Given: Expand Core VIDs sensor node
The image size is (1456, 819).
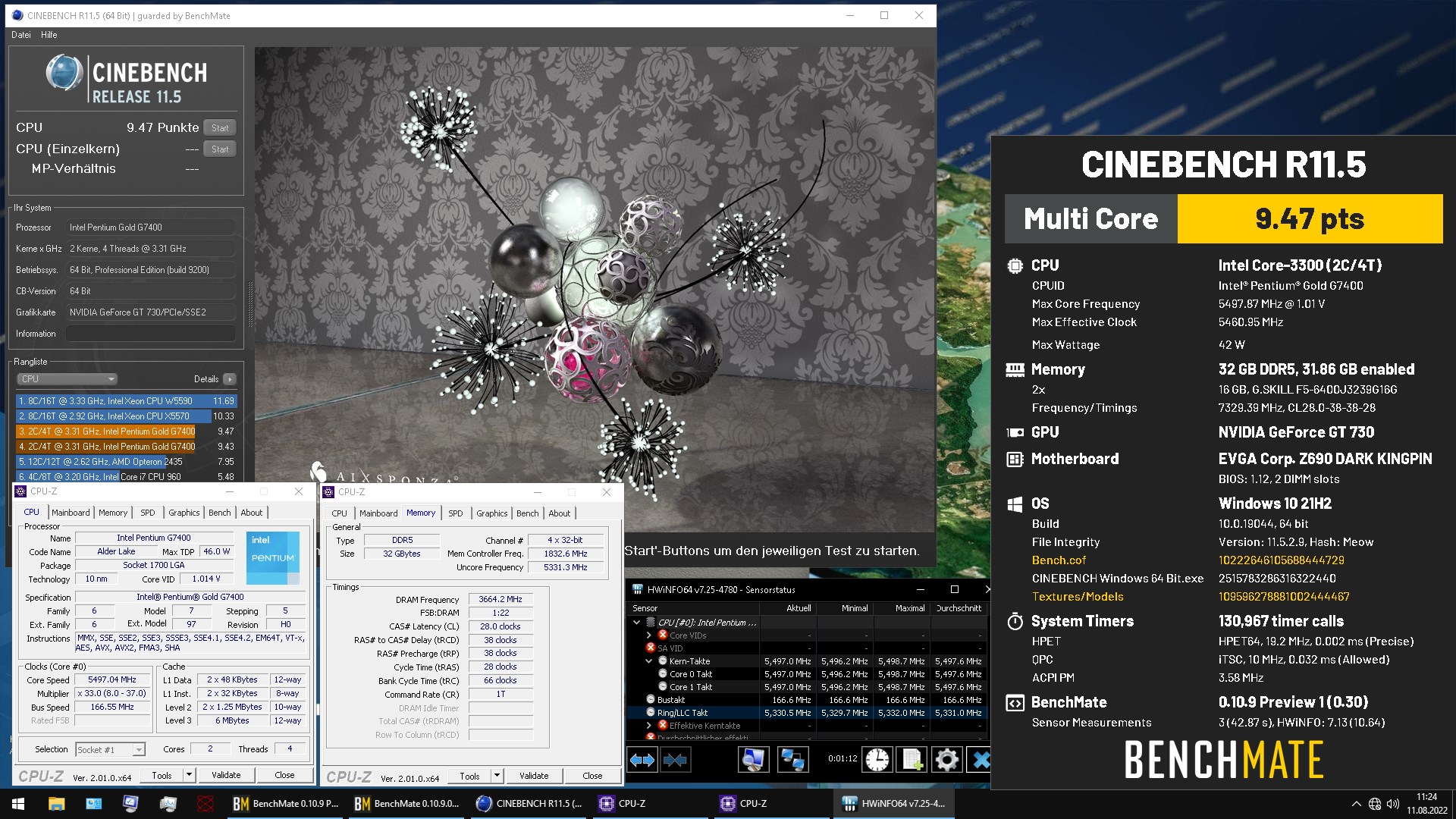Looking at the screenshot, I should point(649,635).
